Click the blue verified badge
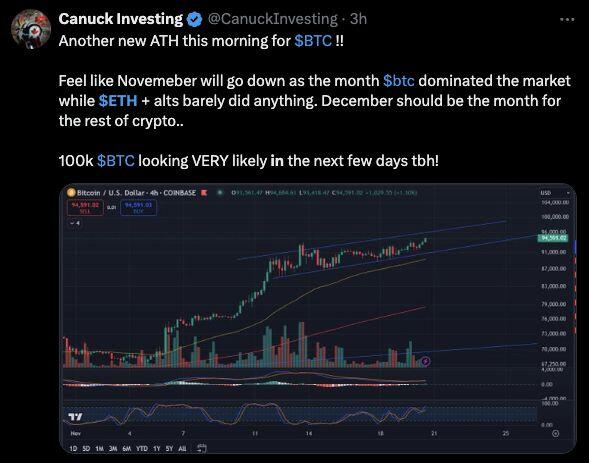 click(194, 20)
